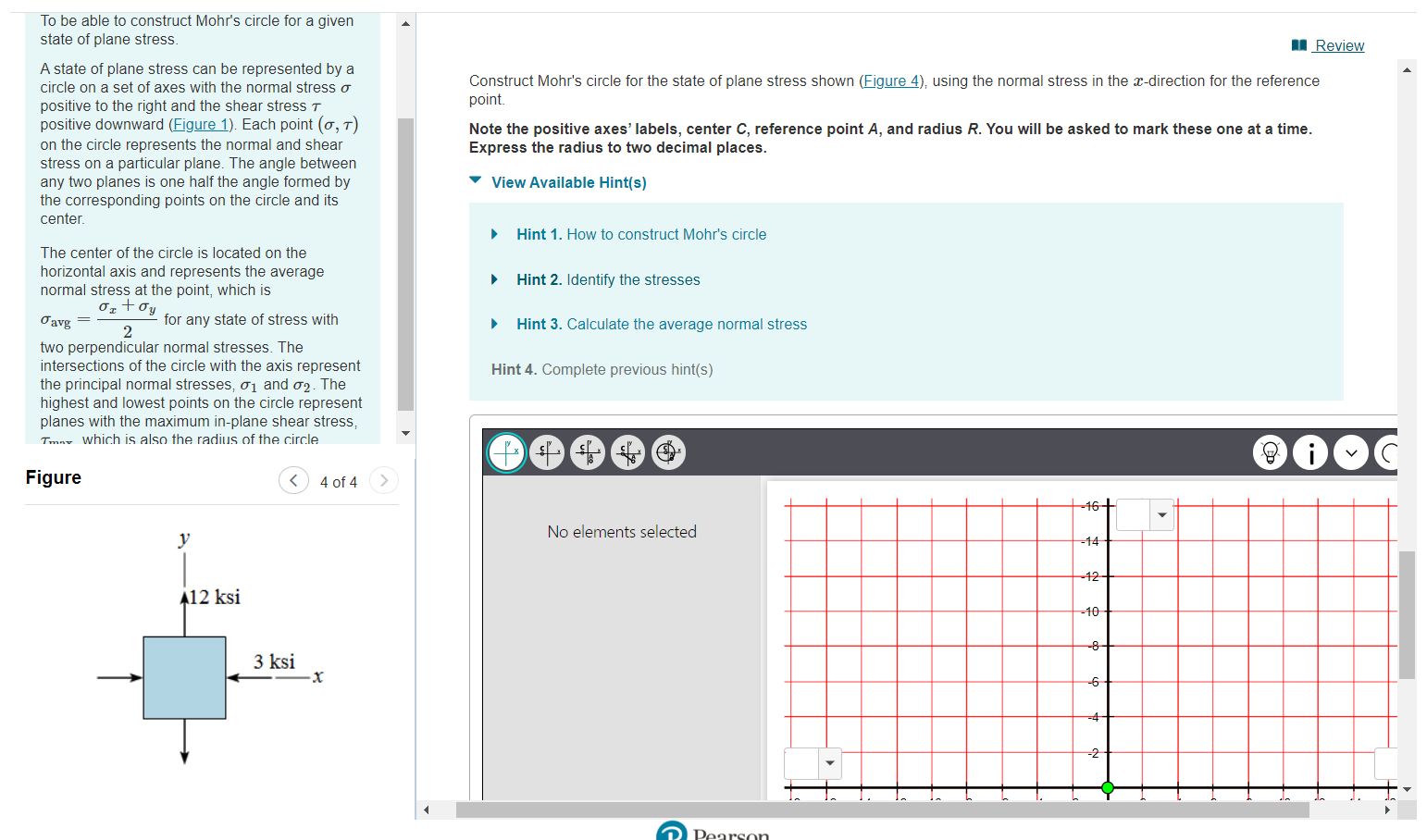1427x840 pixels.
Task: Click left panel scroll up arrow
Action: pyautogui.click(x=405, y=23)
